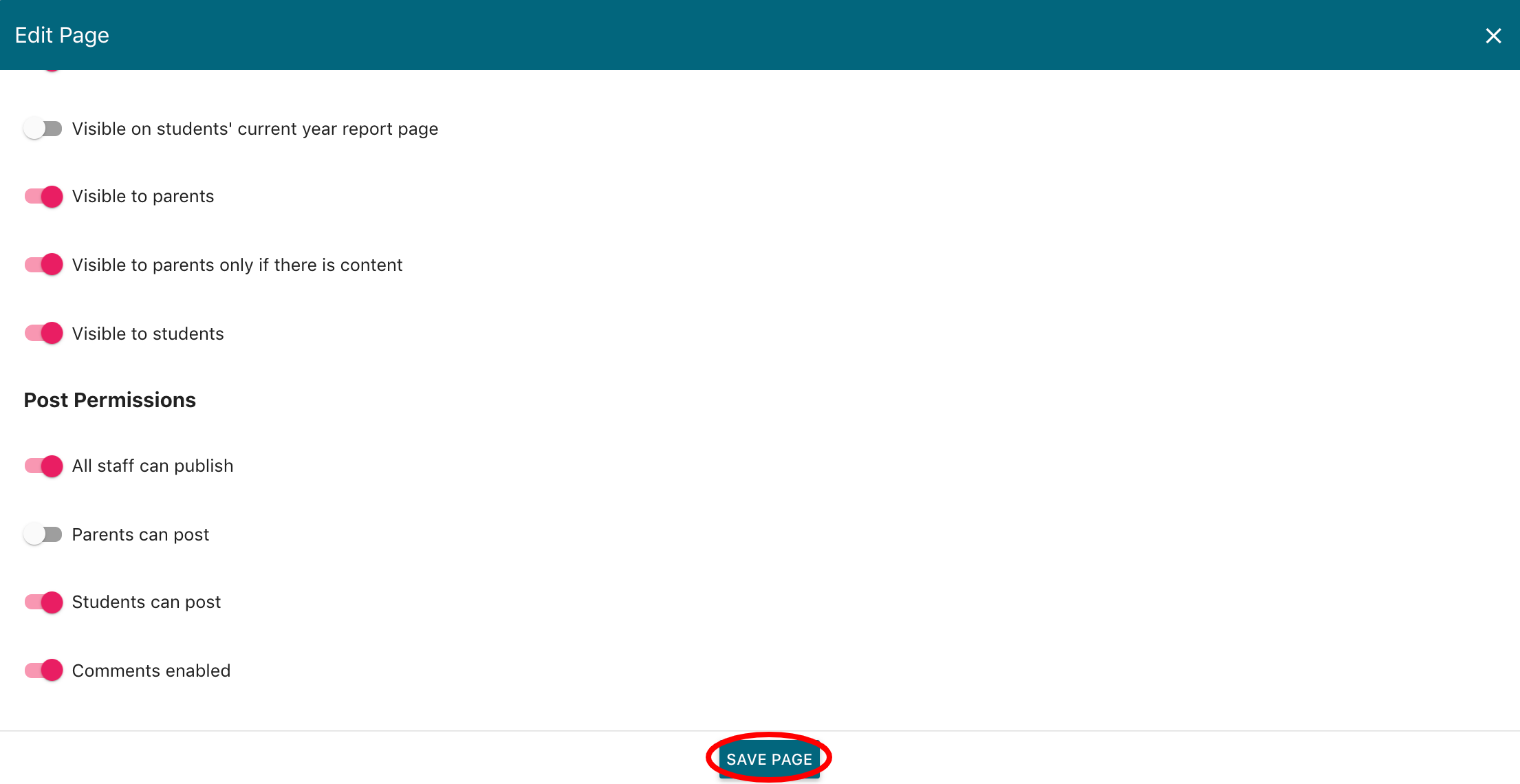Click 'Visible to parents only if there is content' text
Image resolution: width=1520 pixels, height=784 pixels.
click(237, 265)
